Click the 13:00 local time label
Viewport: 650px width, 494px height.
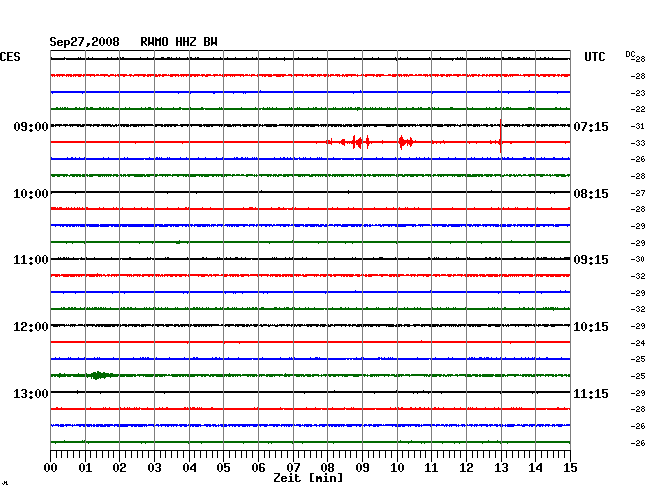31,393
